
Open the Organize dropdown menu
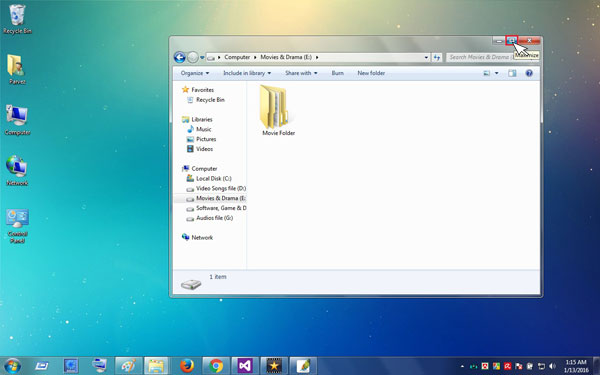tap(195, 73)
